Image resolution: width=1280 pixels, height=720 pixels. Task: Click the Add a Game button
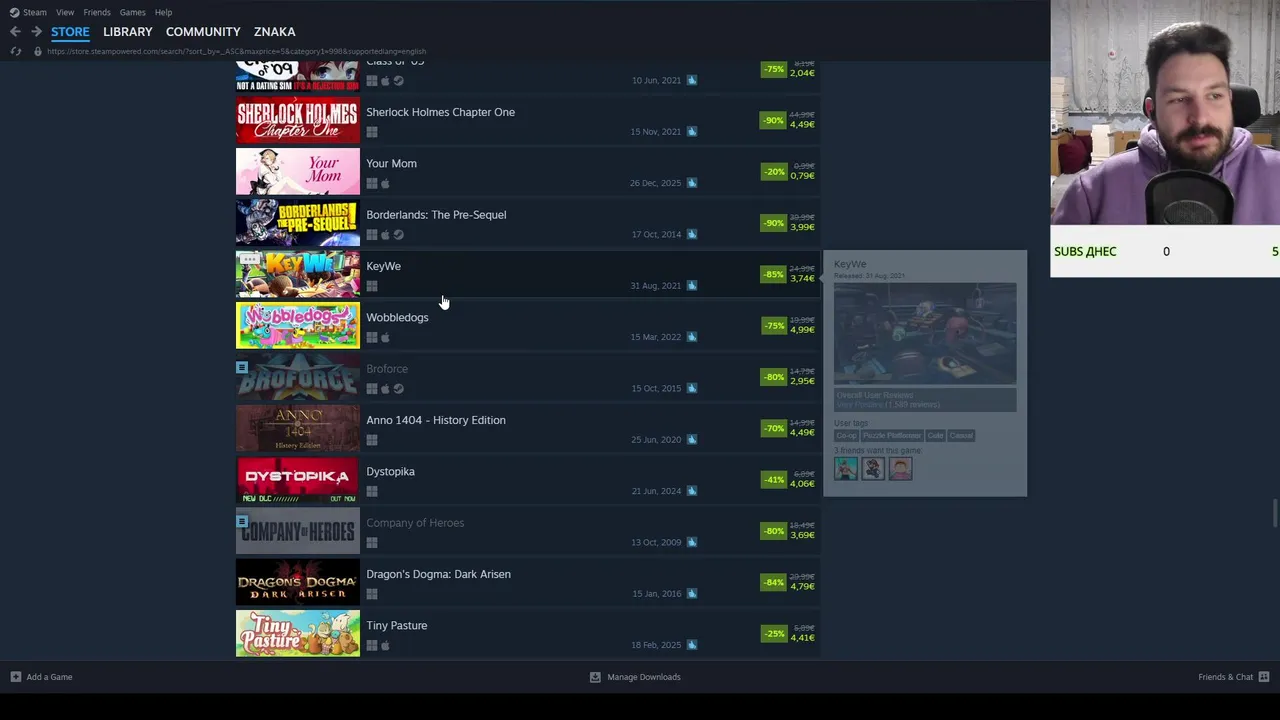41,677
